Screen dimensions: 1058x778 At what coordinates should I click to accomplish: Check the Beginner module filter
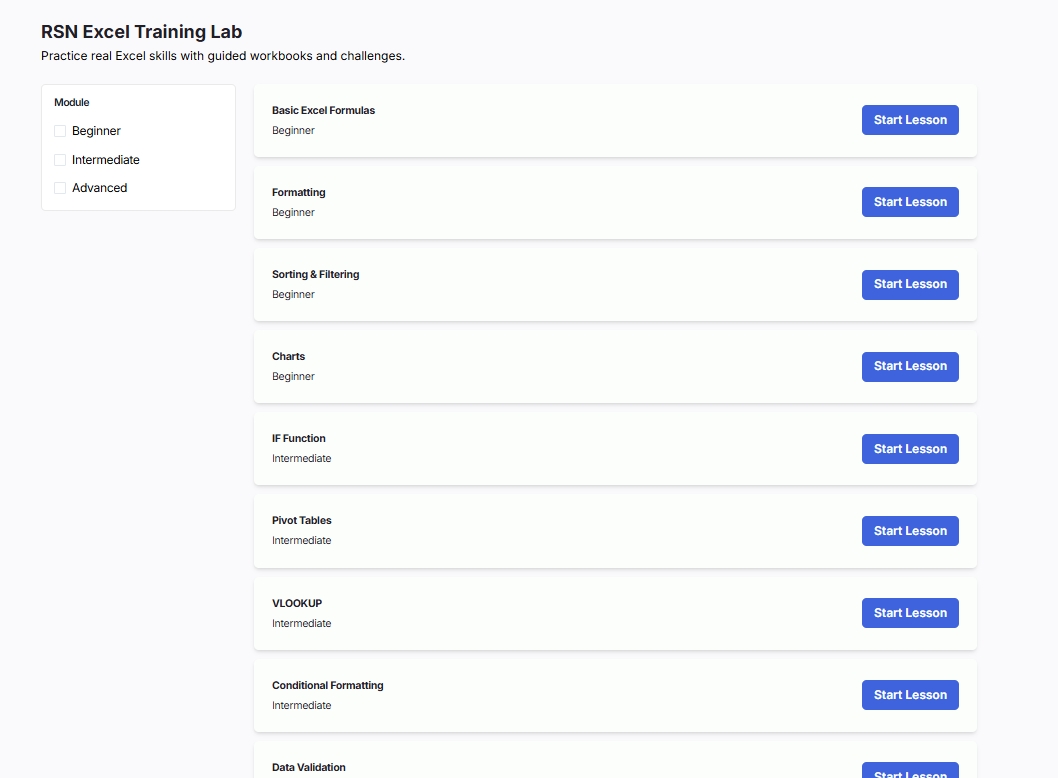click(60, 131)
